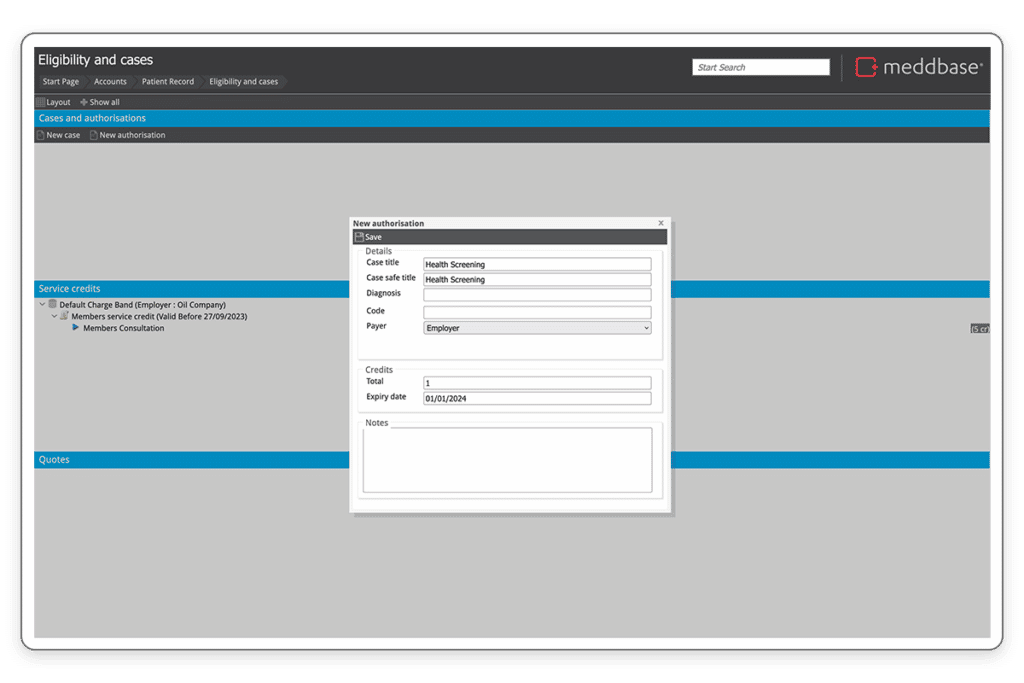
Task: Focus the Expiry date field
Action: pos(537,399)
